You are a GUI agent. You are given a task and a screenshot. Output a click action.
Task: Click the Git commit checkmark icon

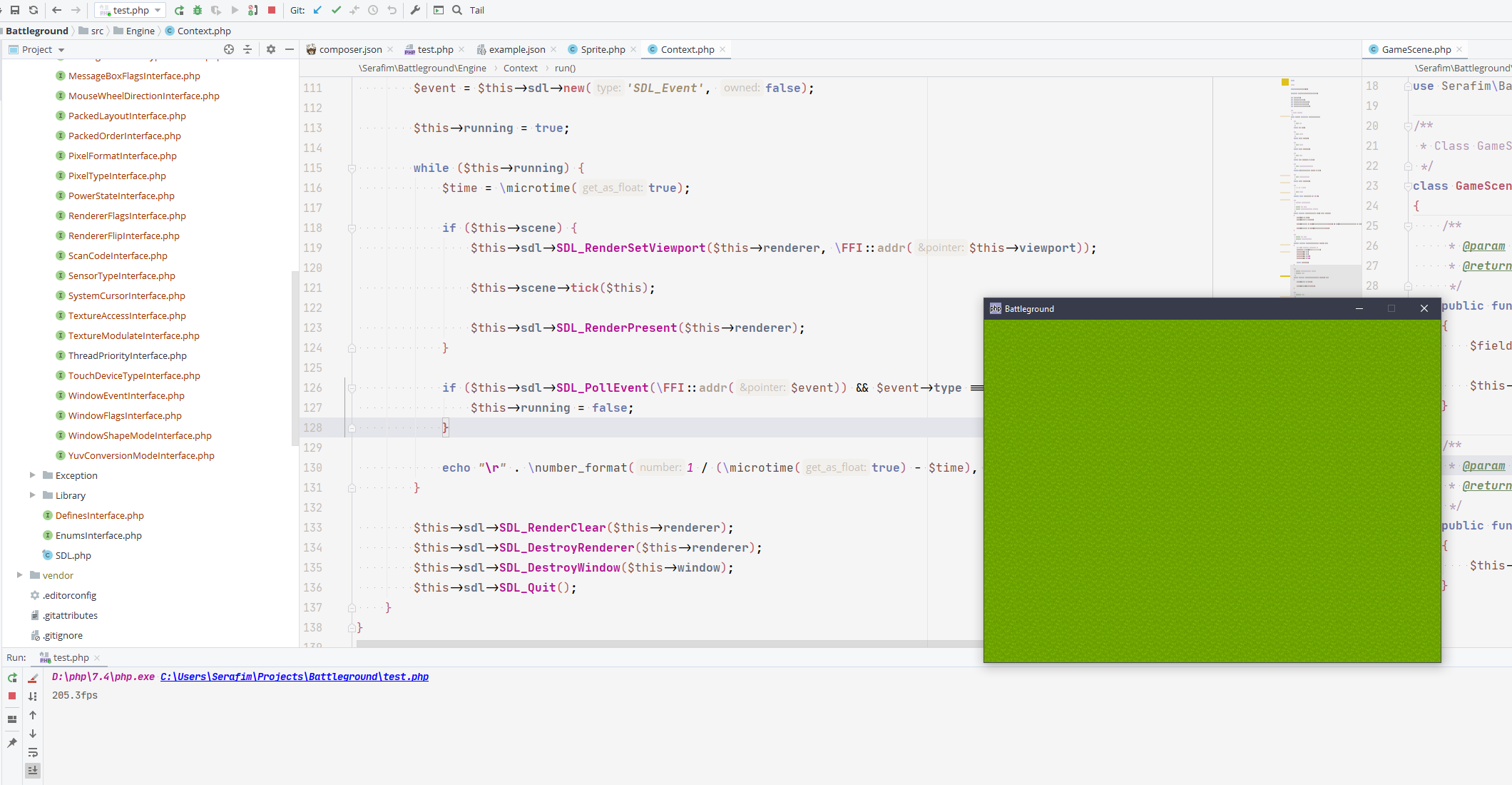[x=336, y=10]
